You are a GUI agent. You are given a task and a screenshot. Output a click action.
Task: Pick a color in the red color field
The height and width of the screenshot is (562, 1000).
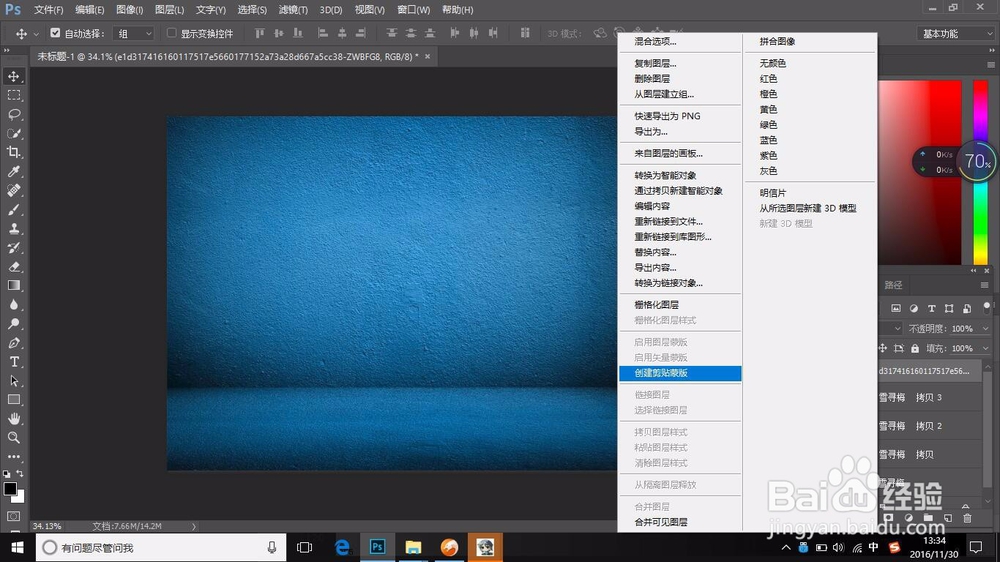click(920, 172)
